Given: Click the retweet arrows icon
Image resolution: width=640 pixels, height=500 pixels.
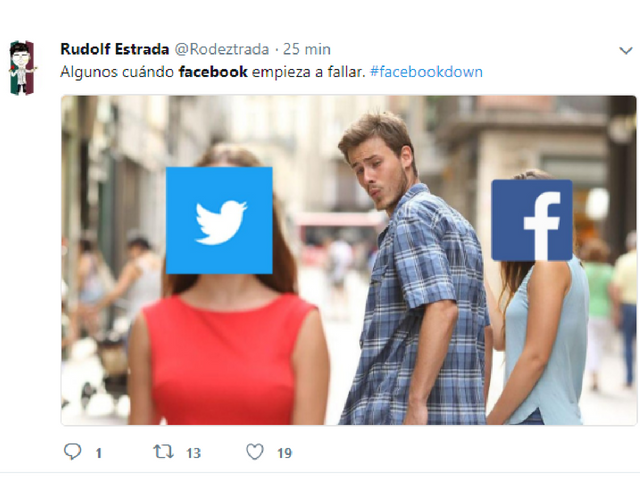Looking at the screenshot, I should click(163, 452).
